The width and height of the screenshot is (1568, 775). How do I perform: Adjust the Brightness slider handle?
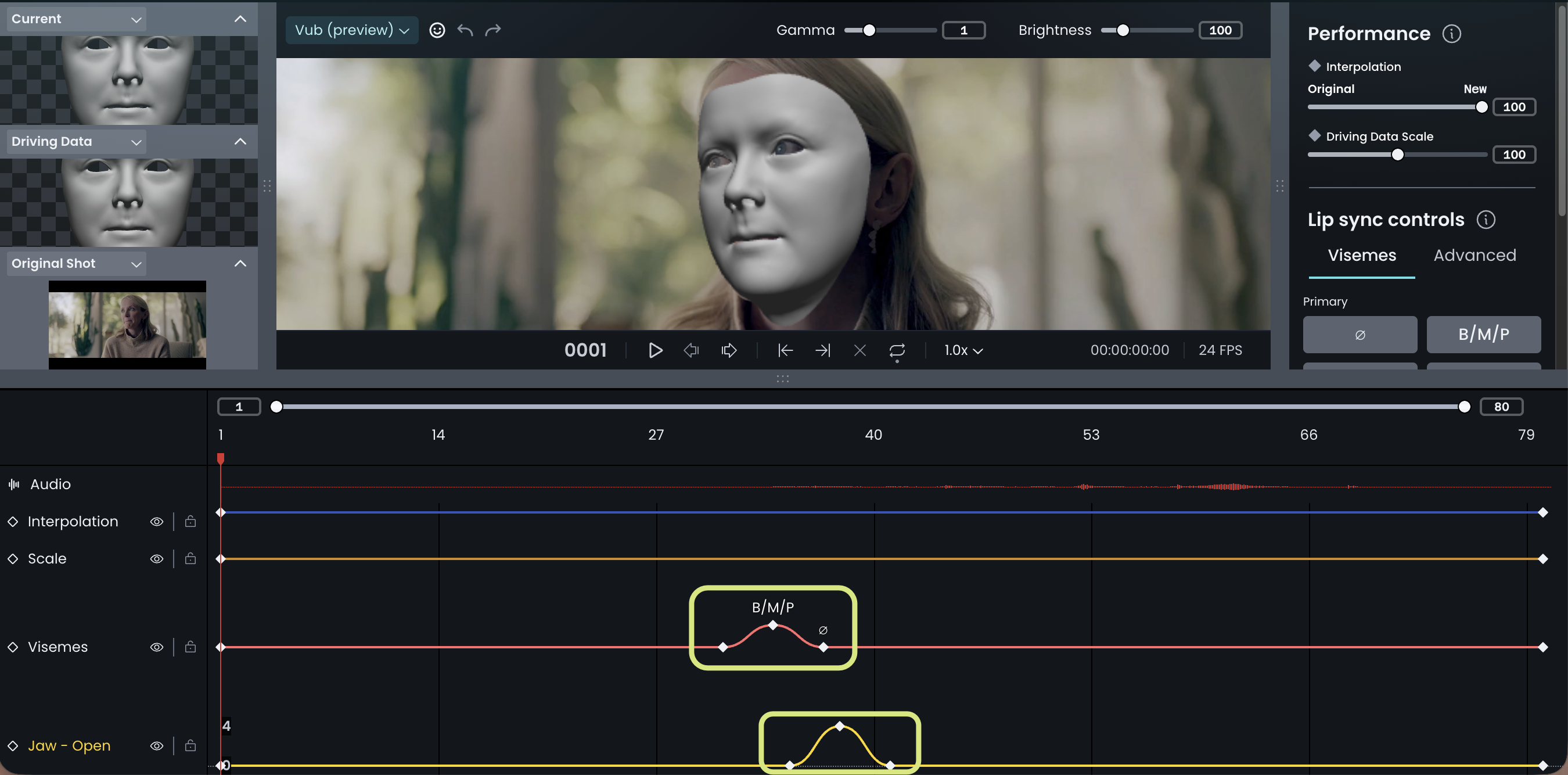tap(1123, 30)
